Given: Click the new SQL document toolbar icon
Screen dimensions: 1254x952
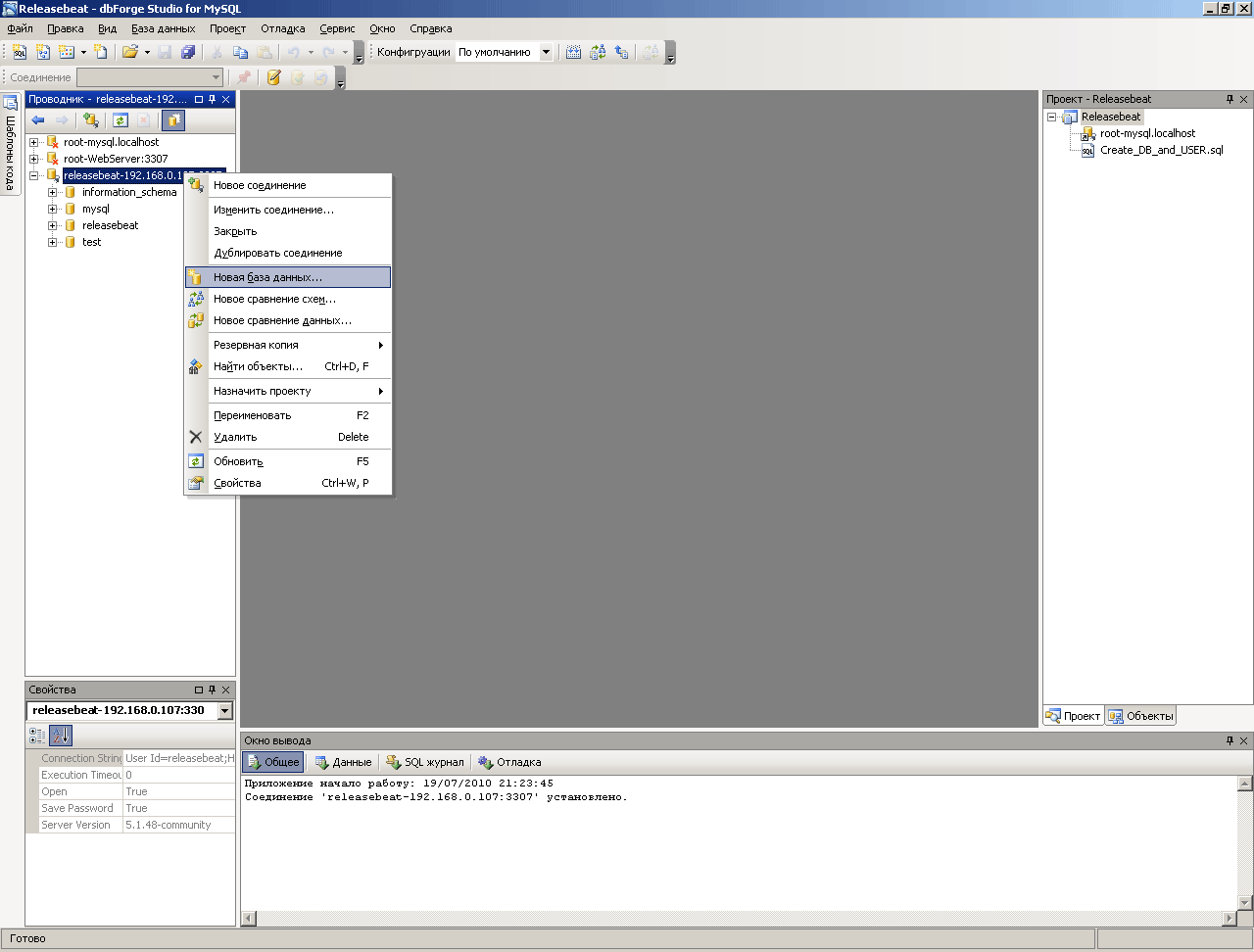Looking at the screenshot, I should 20,52.
